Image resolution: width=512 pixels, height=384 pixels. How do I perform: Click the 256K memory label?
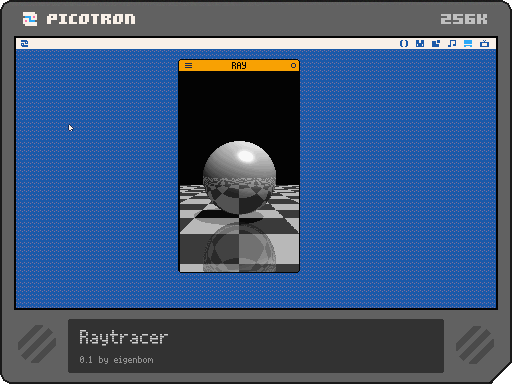coord(464,19)
